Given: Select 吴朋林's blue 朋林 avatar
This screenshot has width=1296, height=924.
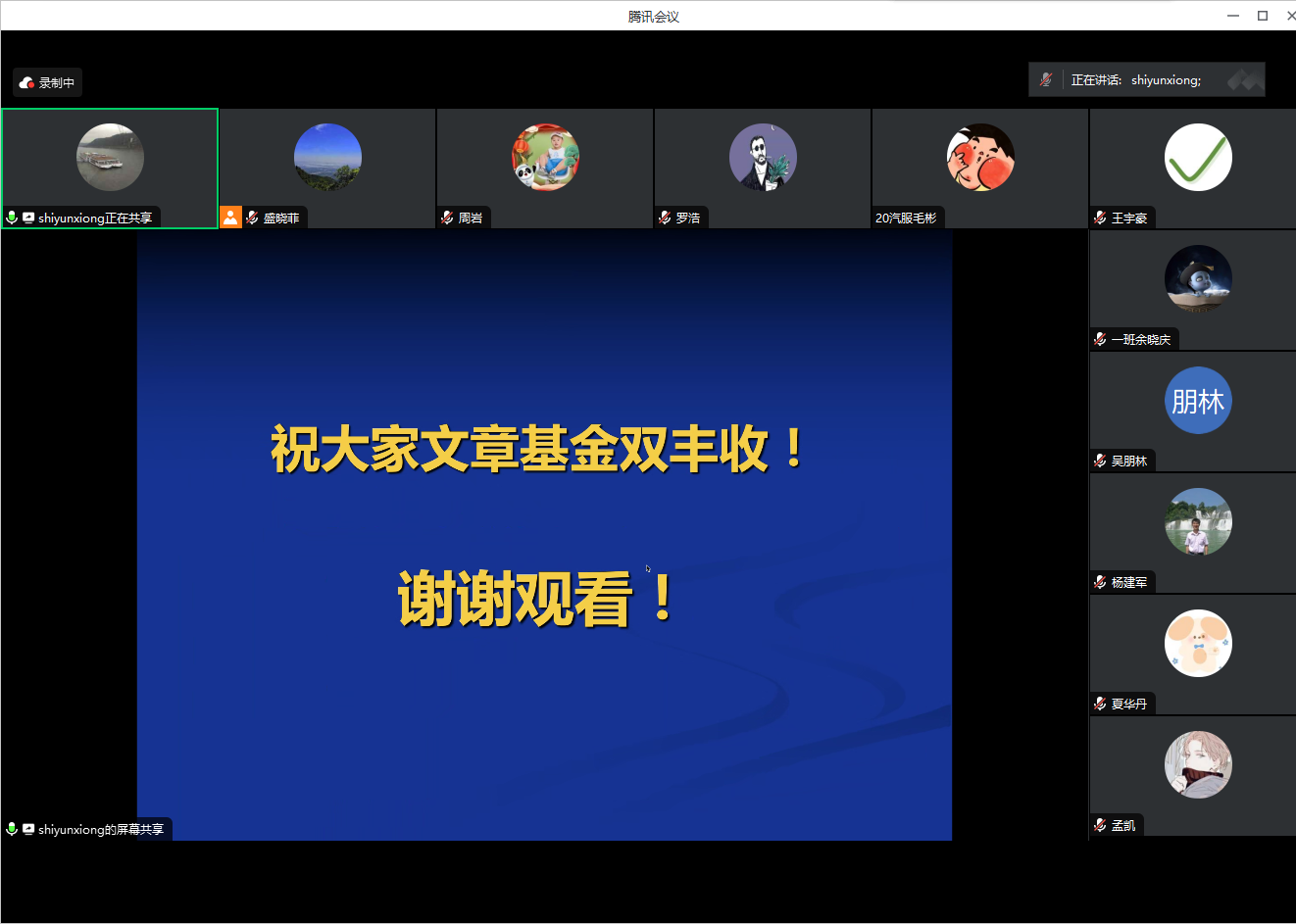Looking at the screenshot, I should (x=1197, y=401).
